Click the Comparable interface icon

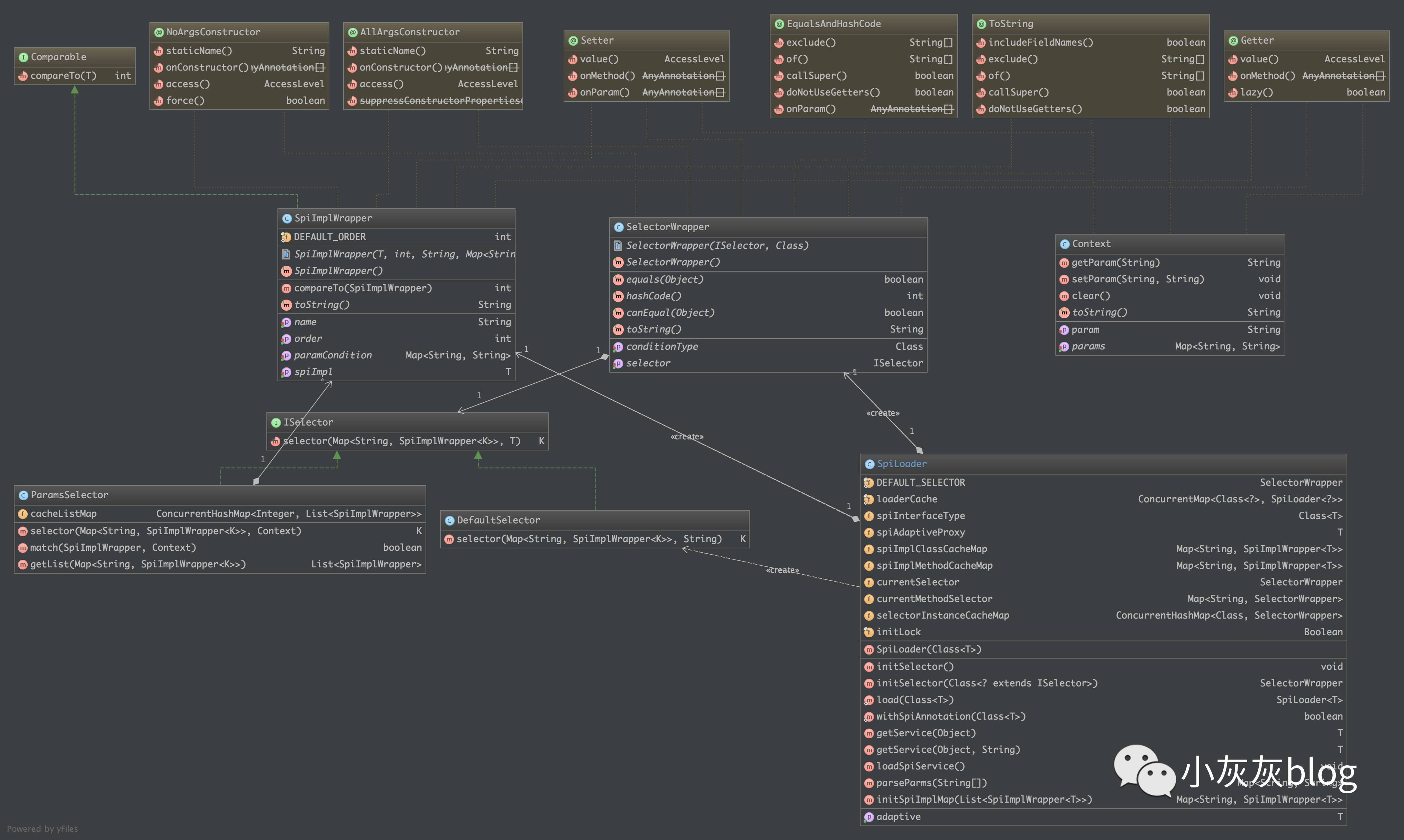[23, 57]
